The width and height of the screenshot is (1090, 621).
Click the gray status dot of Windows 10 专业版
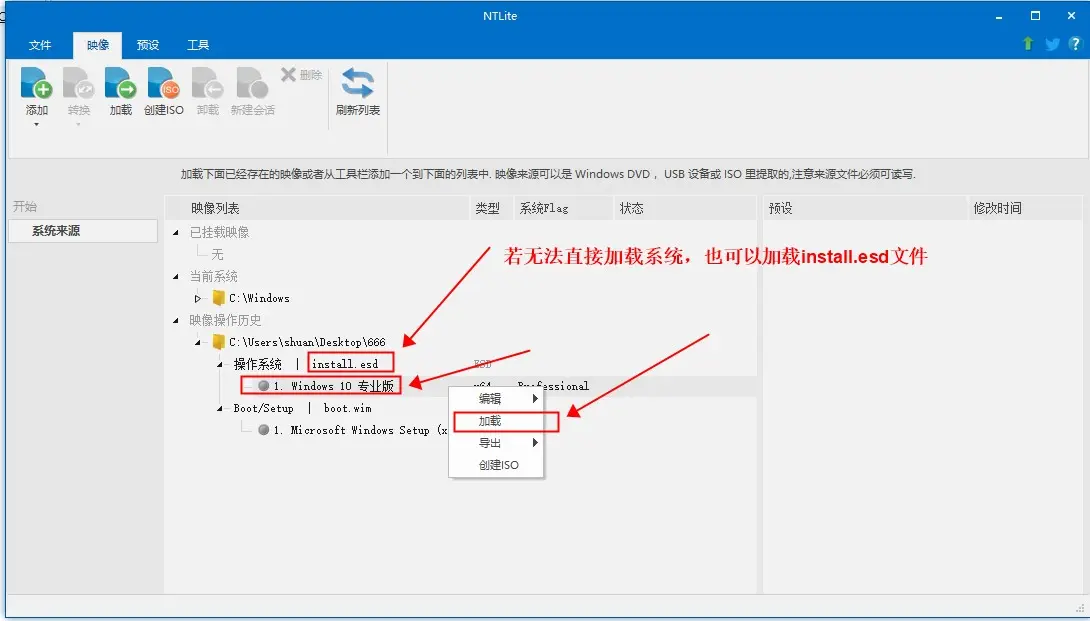click(263, 385)
